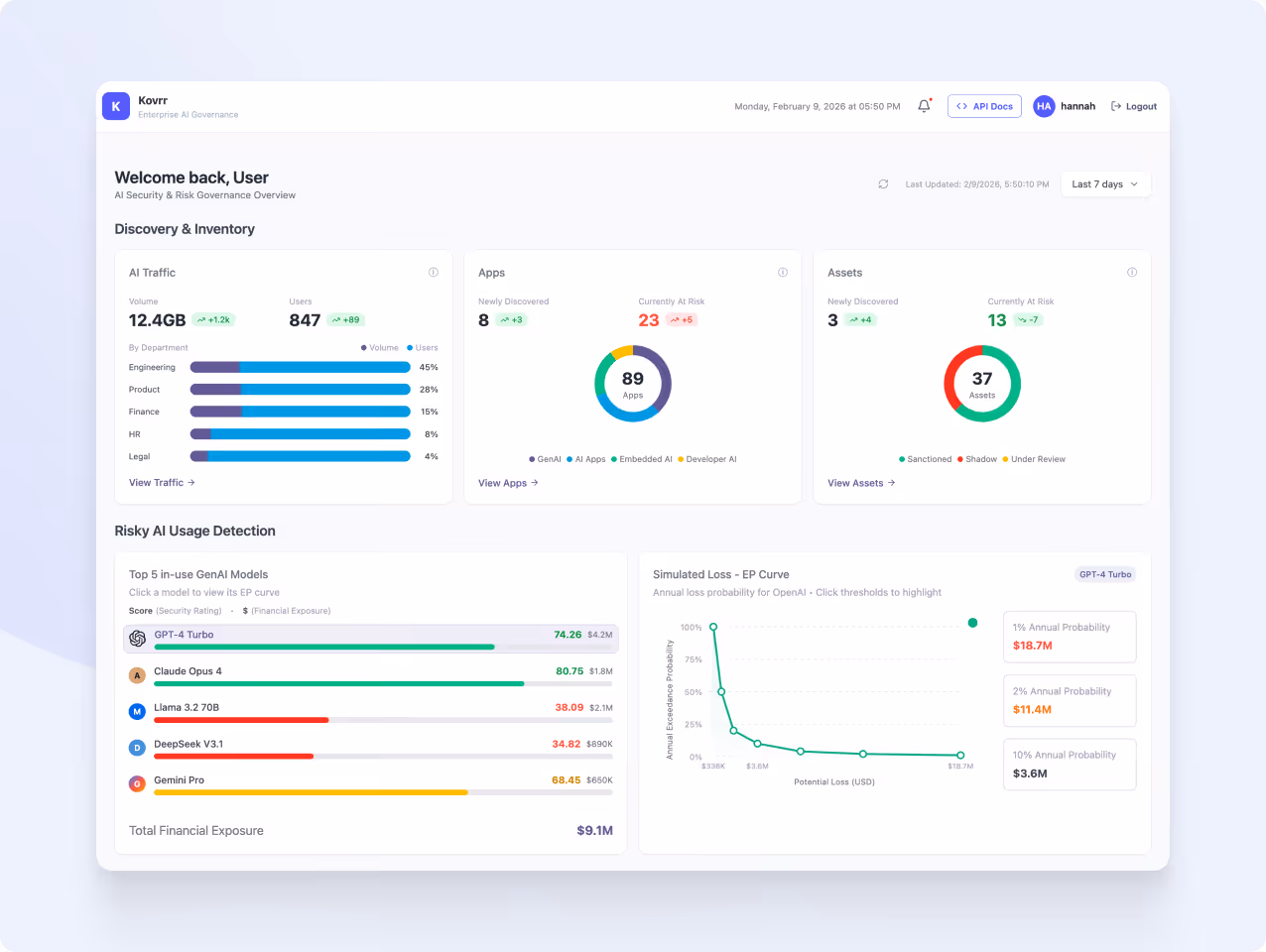Open the Last 7 days dropdown
Image resolution: width=1266 pixels, height=952 pixels.
pyautogui.click(x=1104, y=184)
